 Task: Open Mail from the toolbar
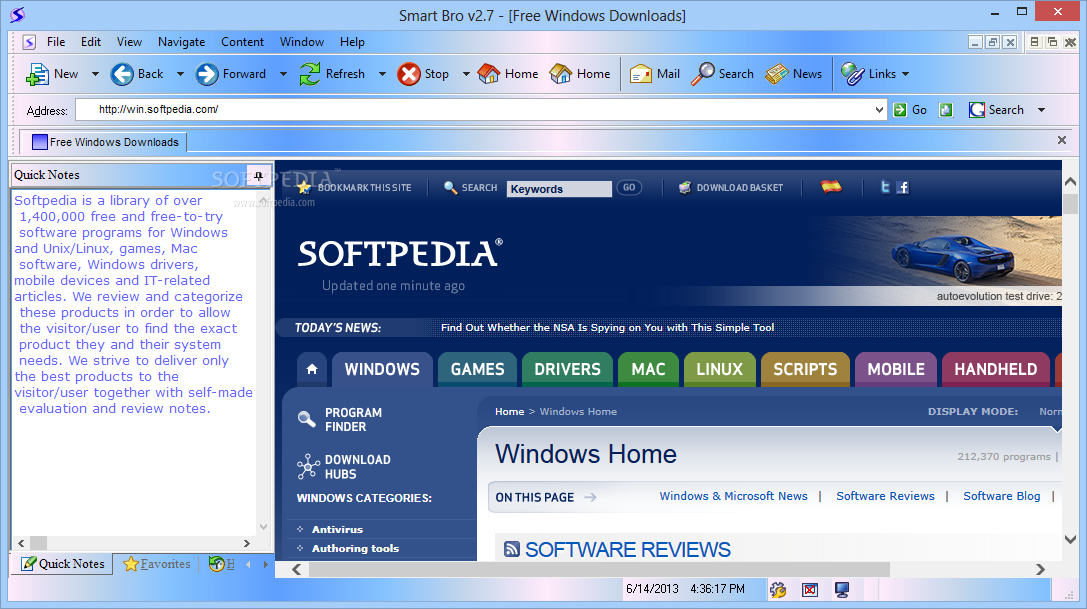point(654,74)
